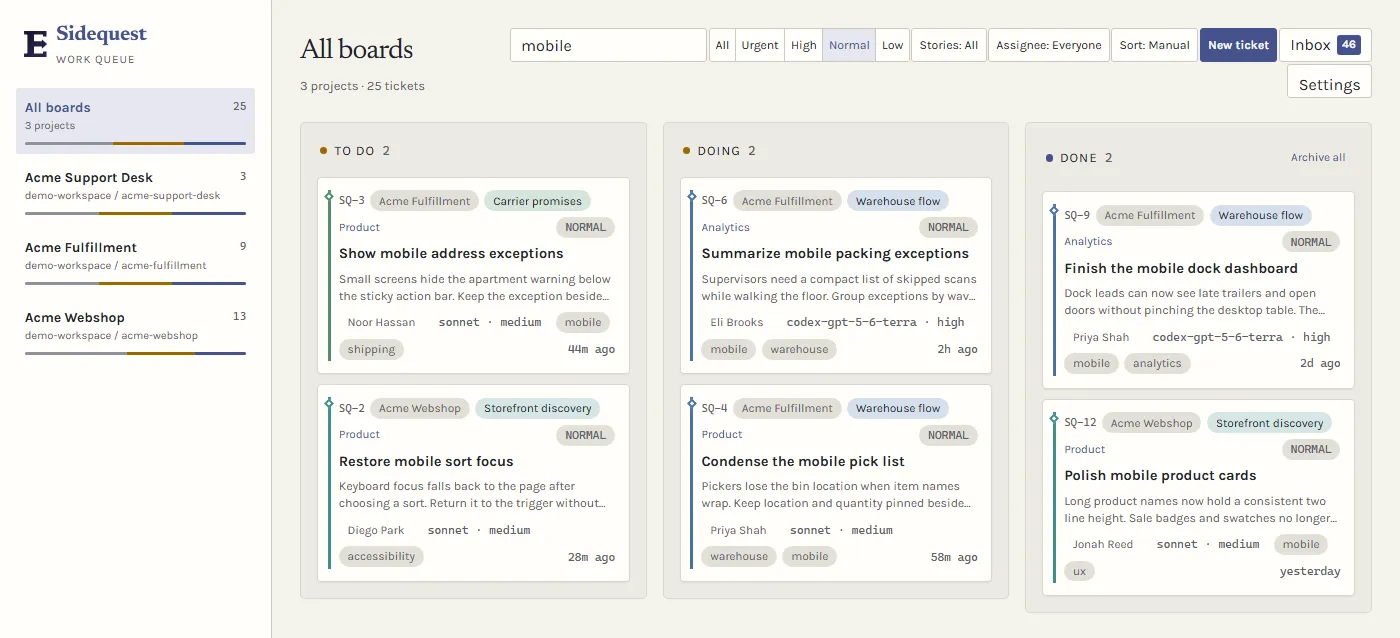This screenshot has width=1400, height=638.
Task: Click Acme Fulfillment chip on SQ-6
Action: coord(787,201)
